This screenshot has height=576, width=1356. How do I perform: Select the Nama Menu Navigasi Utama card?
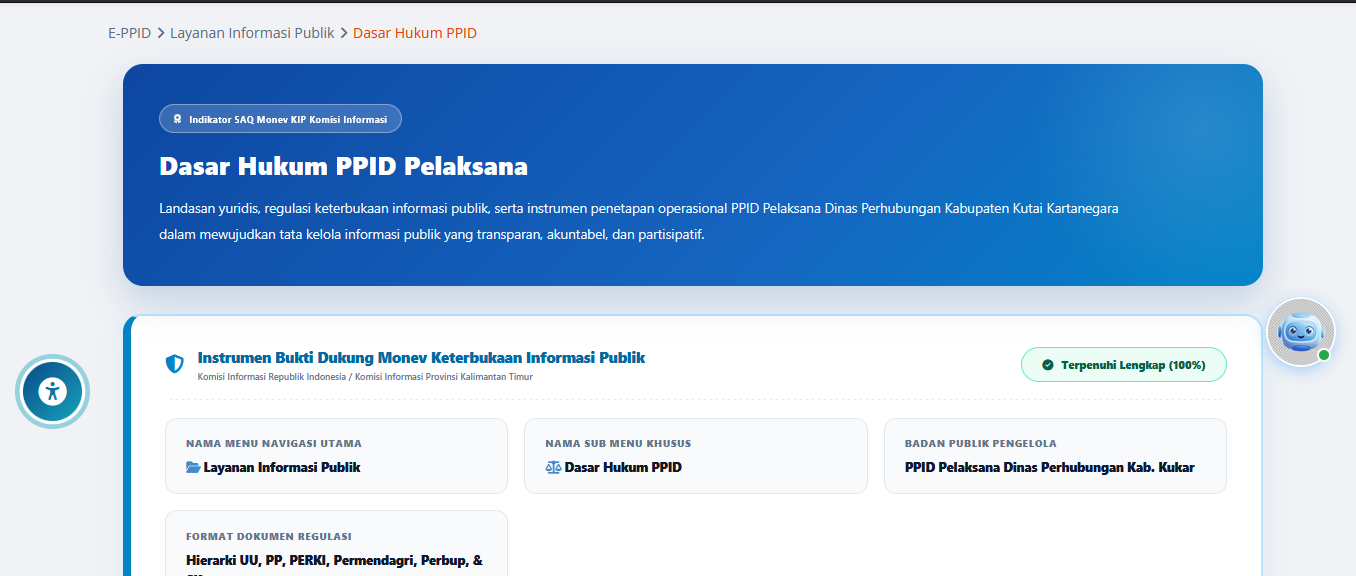336,456
